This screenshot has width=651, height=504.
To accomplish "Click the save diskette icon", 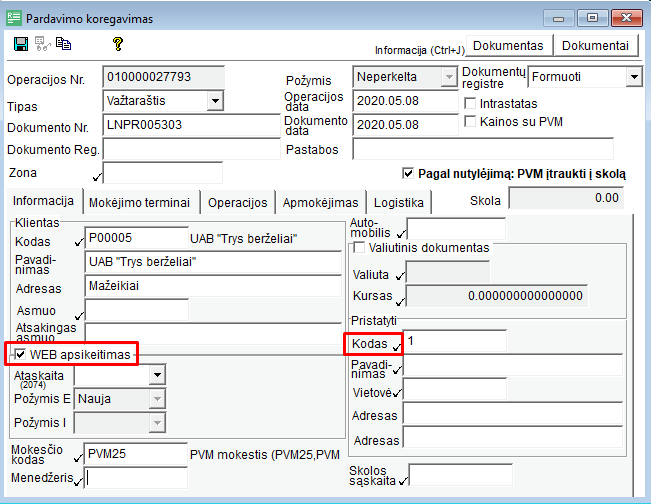I will point(21,44).
